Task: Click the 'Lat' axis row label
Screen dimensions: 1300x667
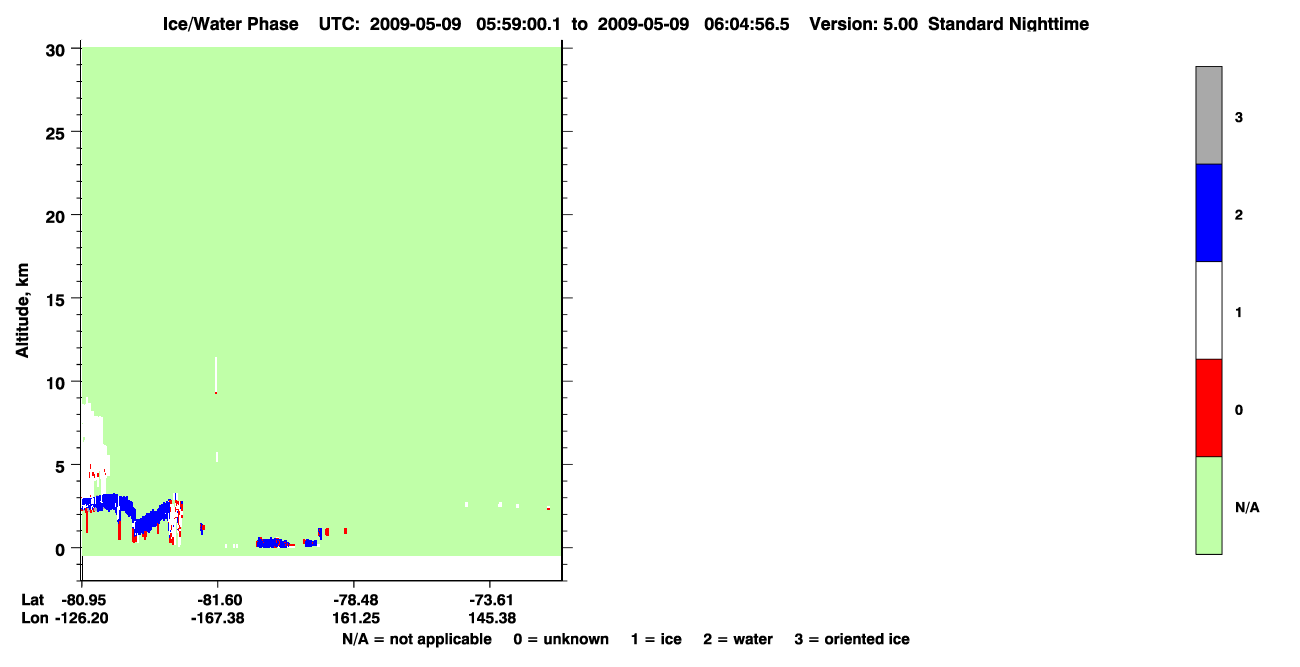Action: (33, 599)
